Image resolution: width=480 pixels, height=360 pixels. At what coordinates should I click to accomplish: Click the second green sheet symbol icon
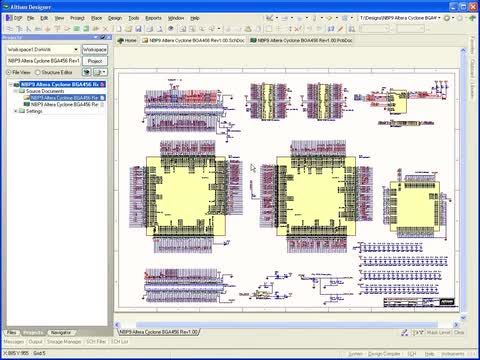86,29
